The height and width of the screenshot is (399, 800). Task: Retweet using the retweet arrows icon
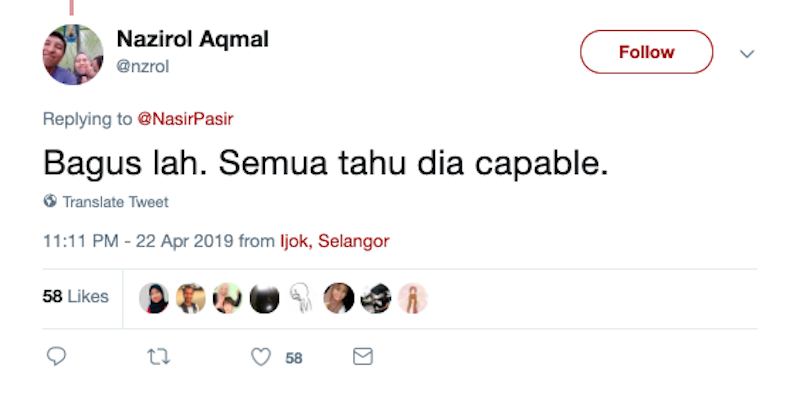pyautogui.click(x=158, y=357)
